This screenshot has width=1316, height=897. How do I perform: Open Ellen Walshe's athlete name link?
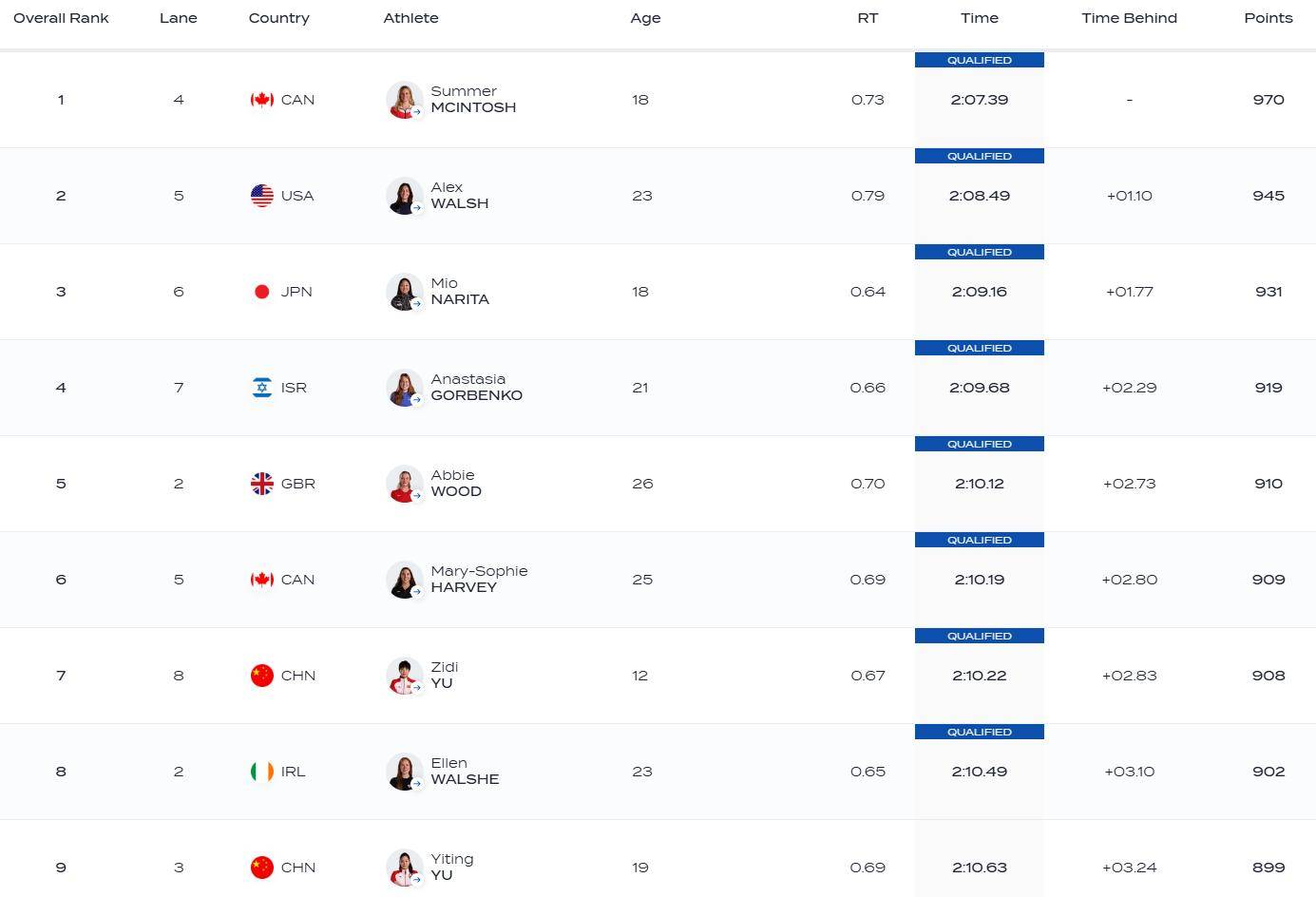pos(465,772)
